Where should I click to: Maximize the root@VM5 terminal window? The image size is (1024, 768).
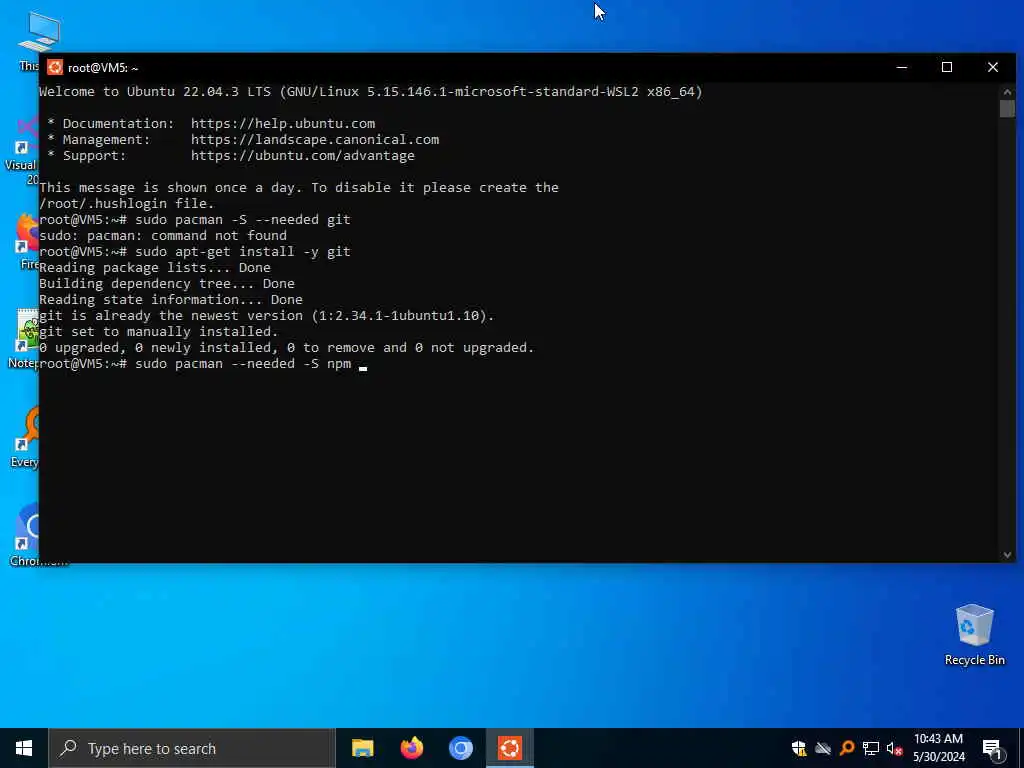point(947,67)
